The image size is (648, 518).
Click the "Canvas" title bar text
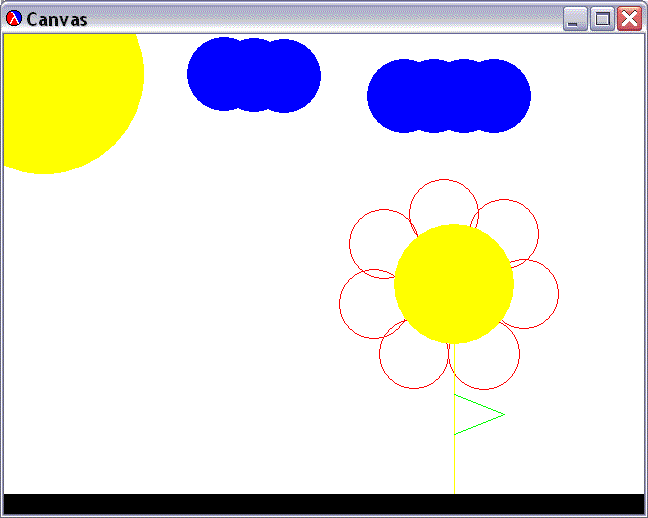coord(57,20)
